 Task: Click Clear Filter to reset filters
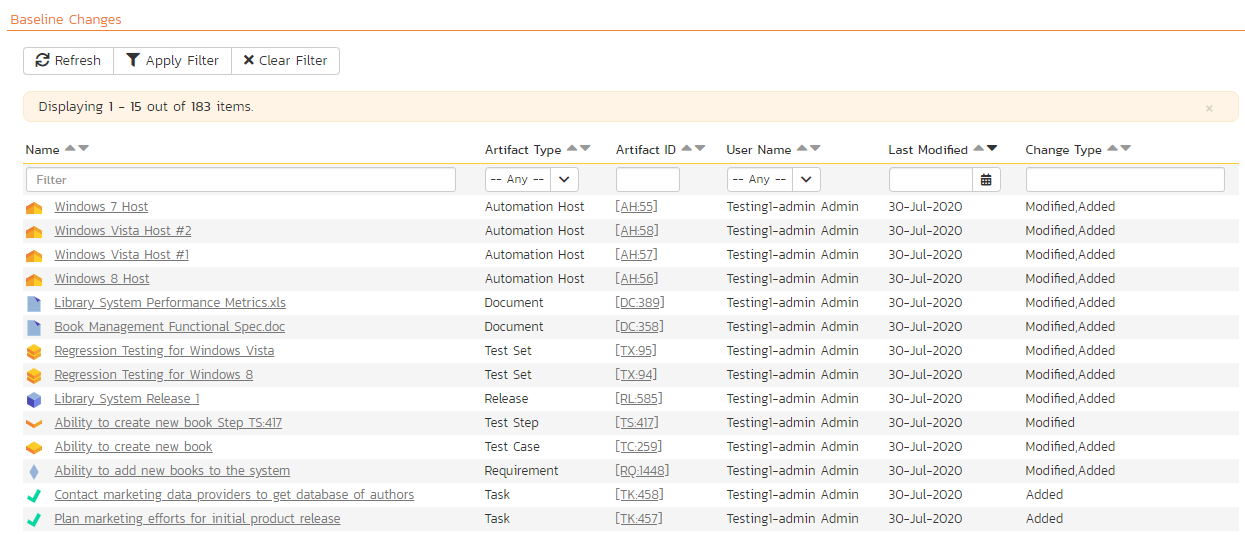[285, 61]
